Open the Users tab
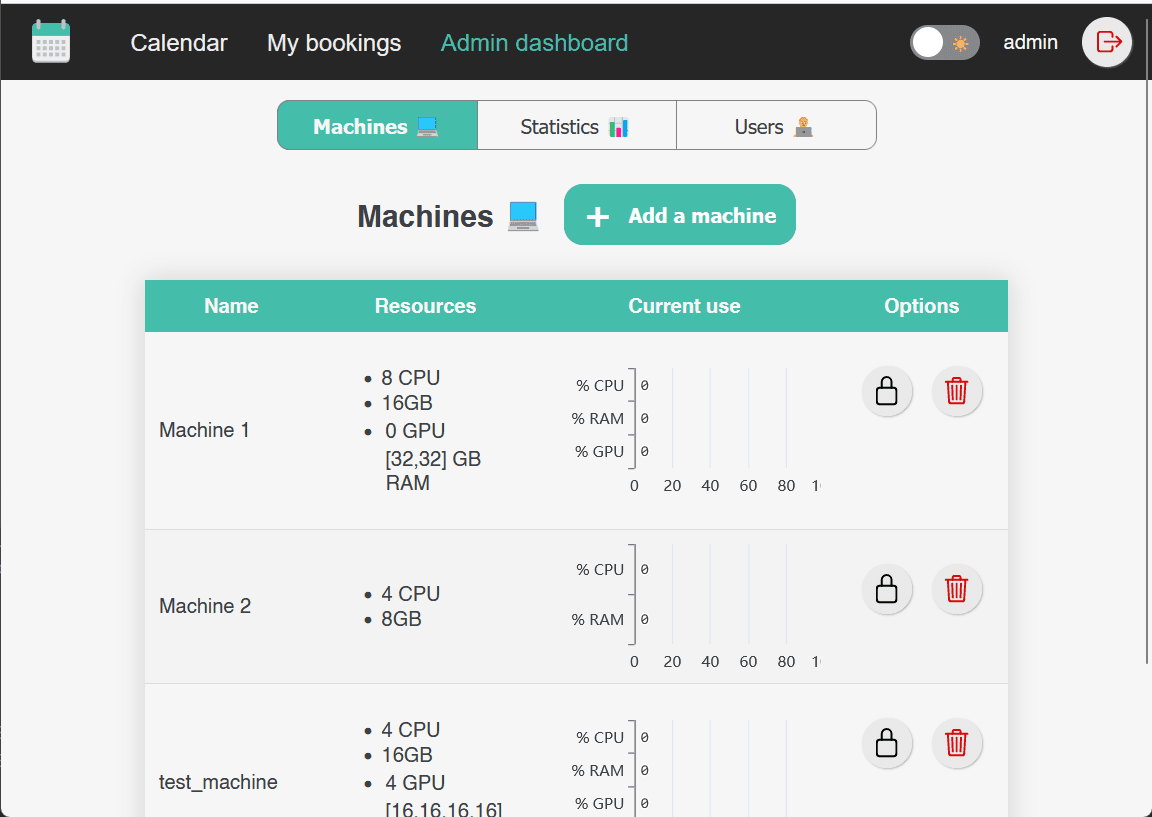 (776, 126)
